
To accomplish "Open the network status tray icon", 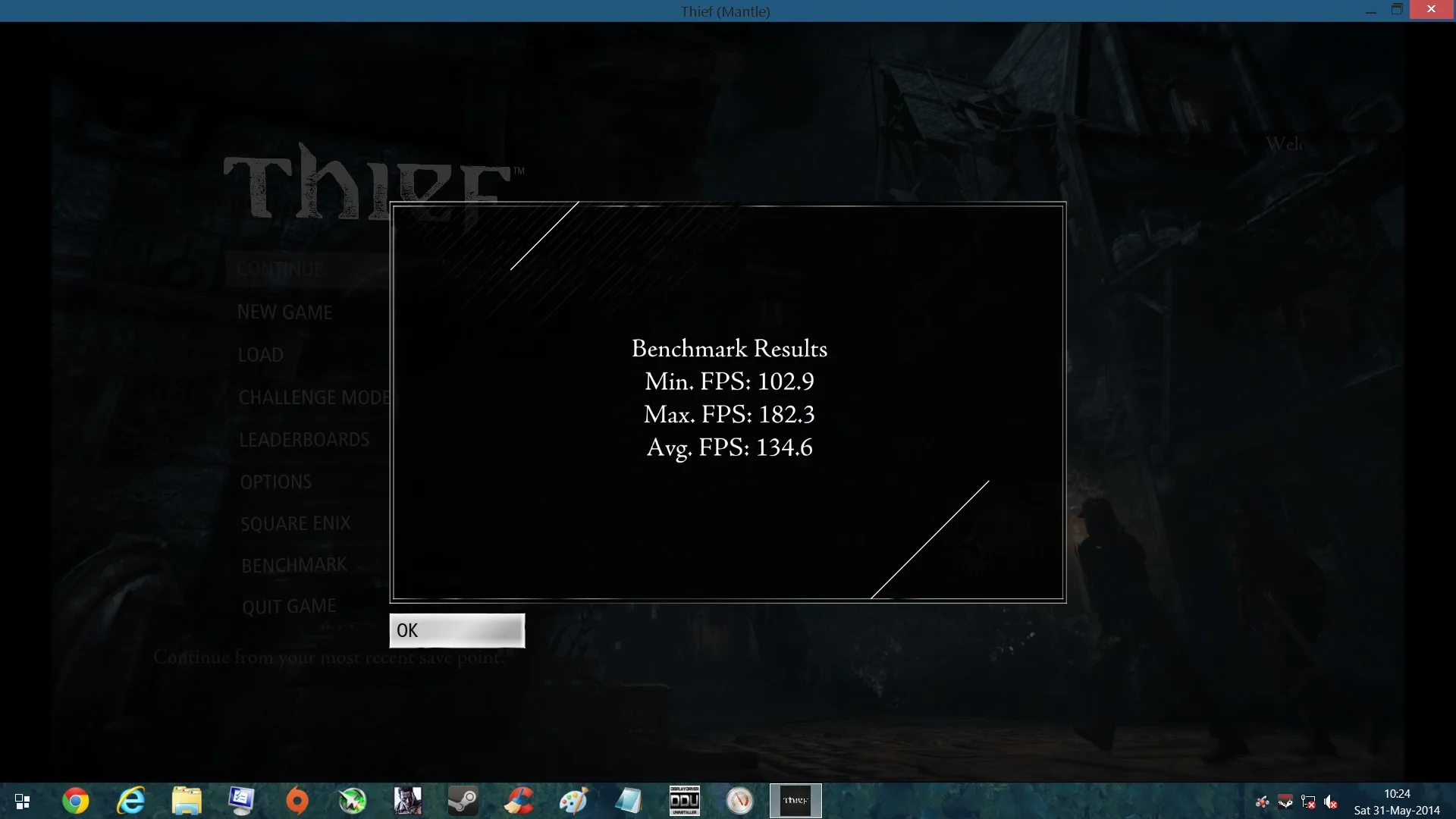I will click(x=1308, y=802).
